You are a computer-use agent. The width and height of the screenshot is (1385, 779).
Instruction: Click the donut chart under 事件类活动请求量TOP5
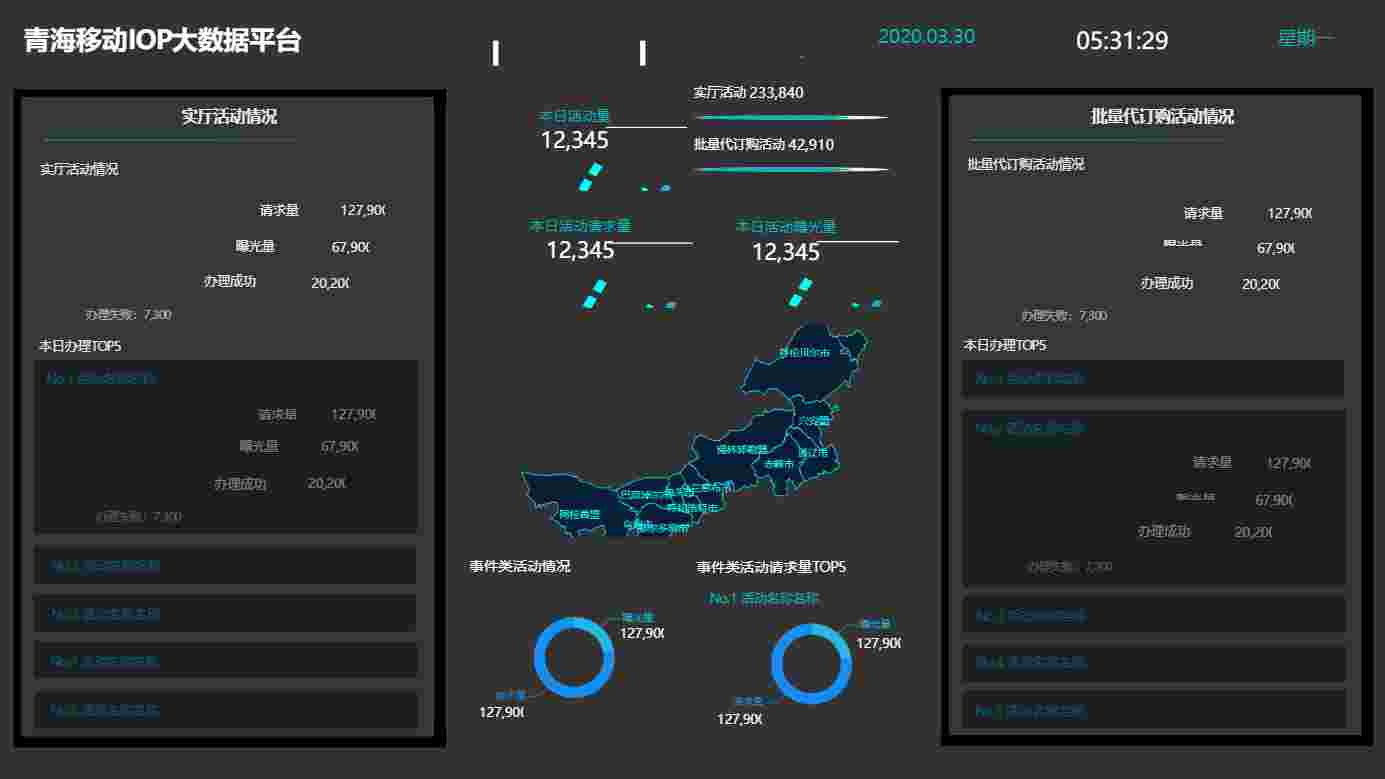coord(810,662)
